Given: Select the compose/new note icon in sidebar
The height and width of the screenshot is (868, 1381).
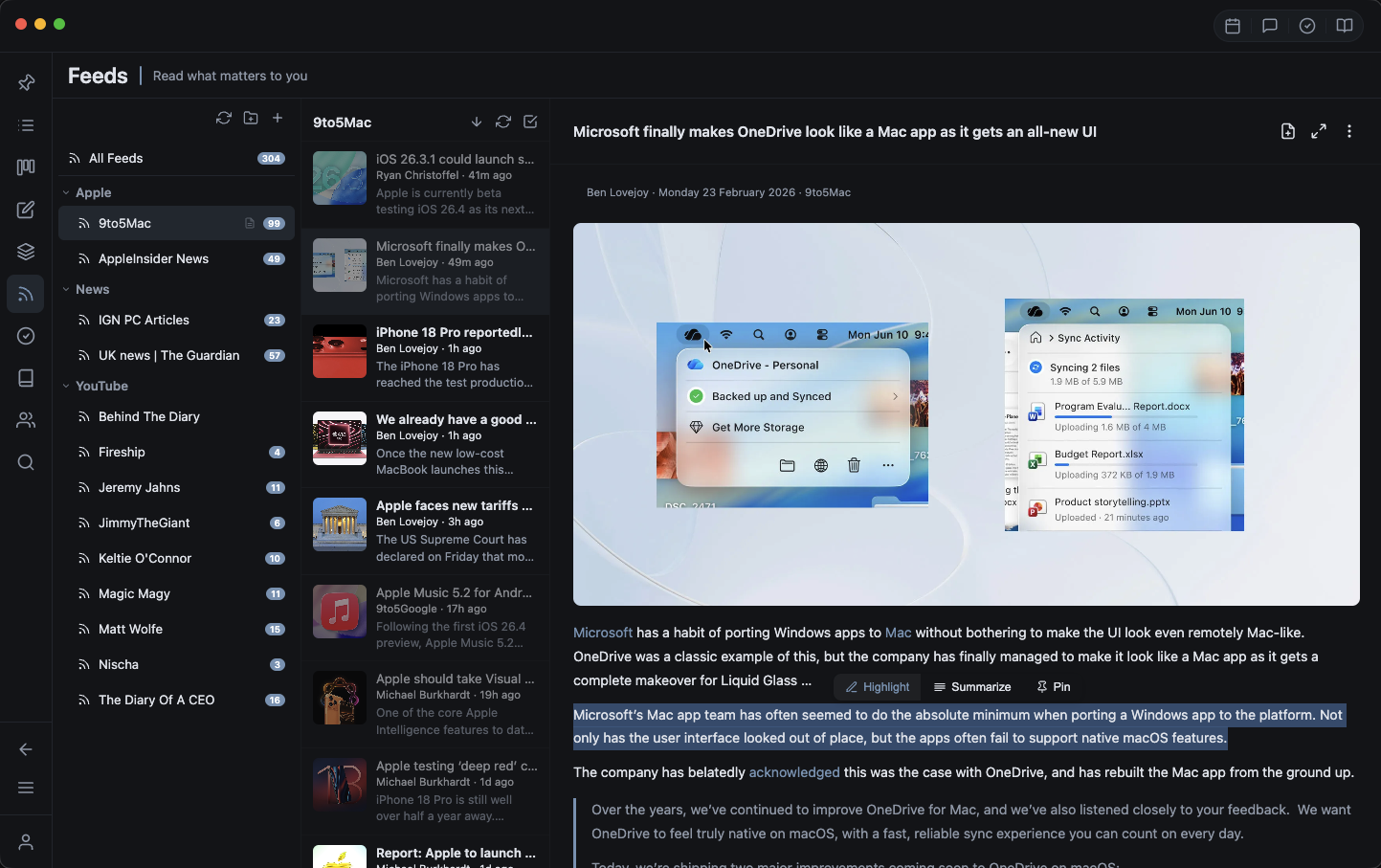Looking at the screenshot, I should pos(25,210).
